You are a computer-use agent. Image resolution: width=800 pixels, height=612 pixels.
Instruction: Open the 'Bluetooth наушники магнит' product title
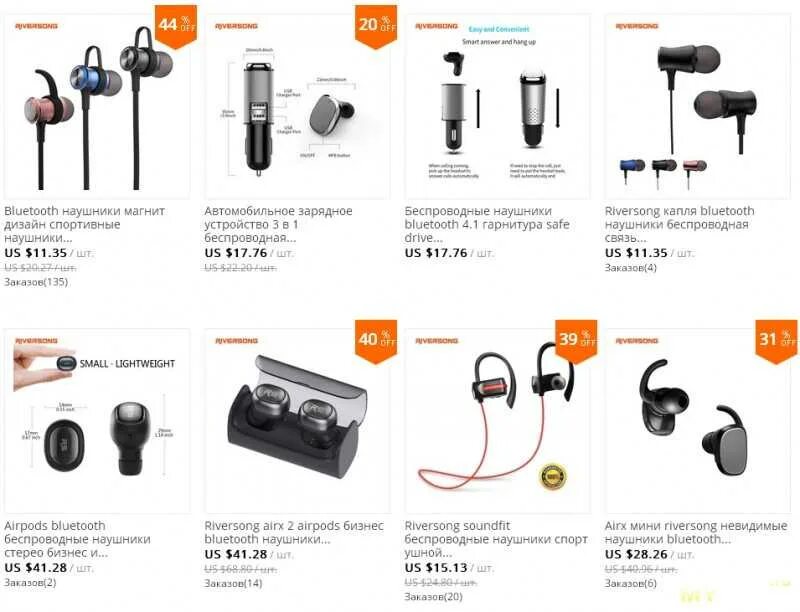coord(85,224)
